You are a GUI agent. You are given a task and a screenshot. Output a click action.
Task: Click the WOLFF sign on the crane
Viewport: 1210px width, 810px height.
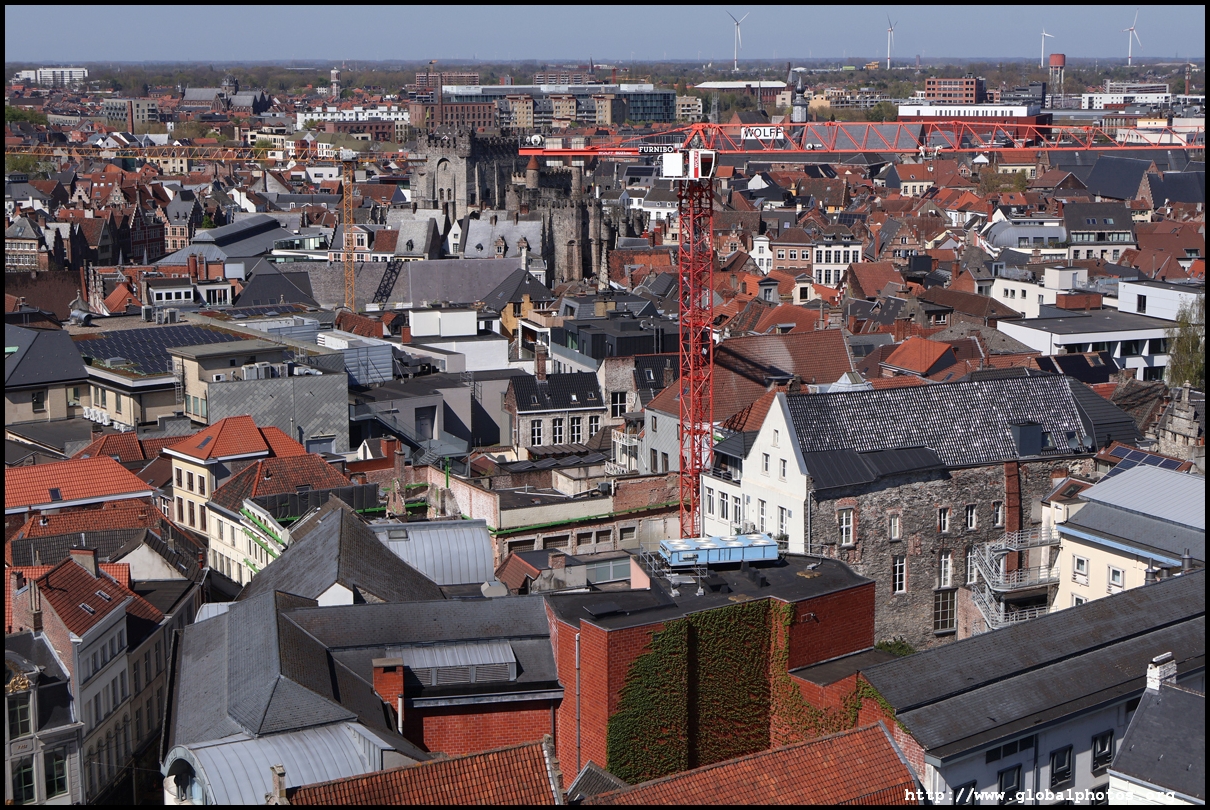click(x=762, y=133)
